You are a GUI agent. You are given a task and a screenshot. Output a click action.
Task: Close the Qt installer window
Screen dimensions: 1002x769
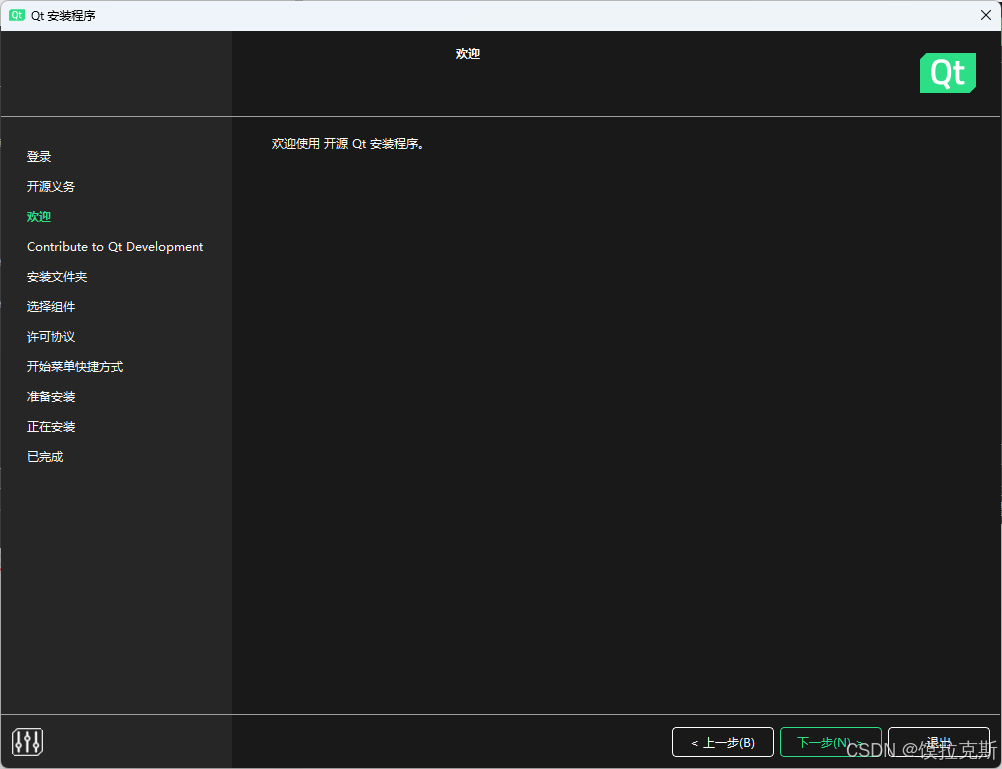point(986,15)
